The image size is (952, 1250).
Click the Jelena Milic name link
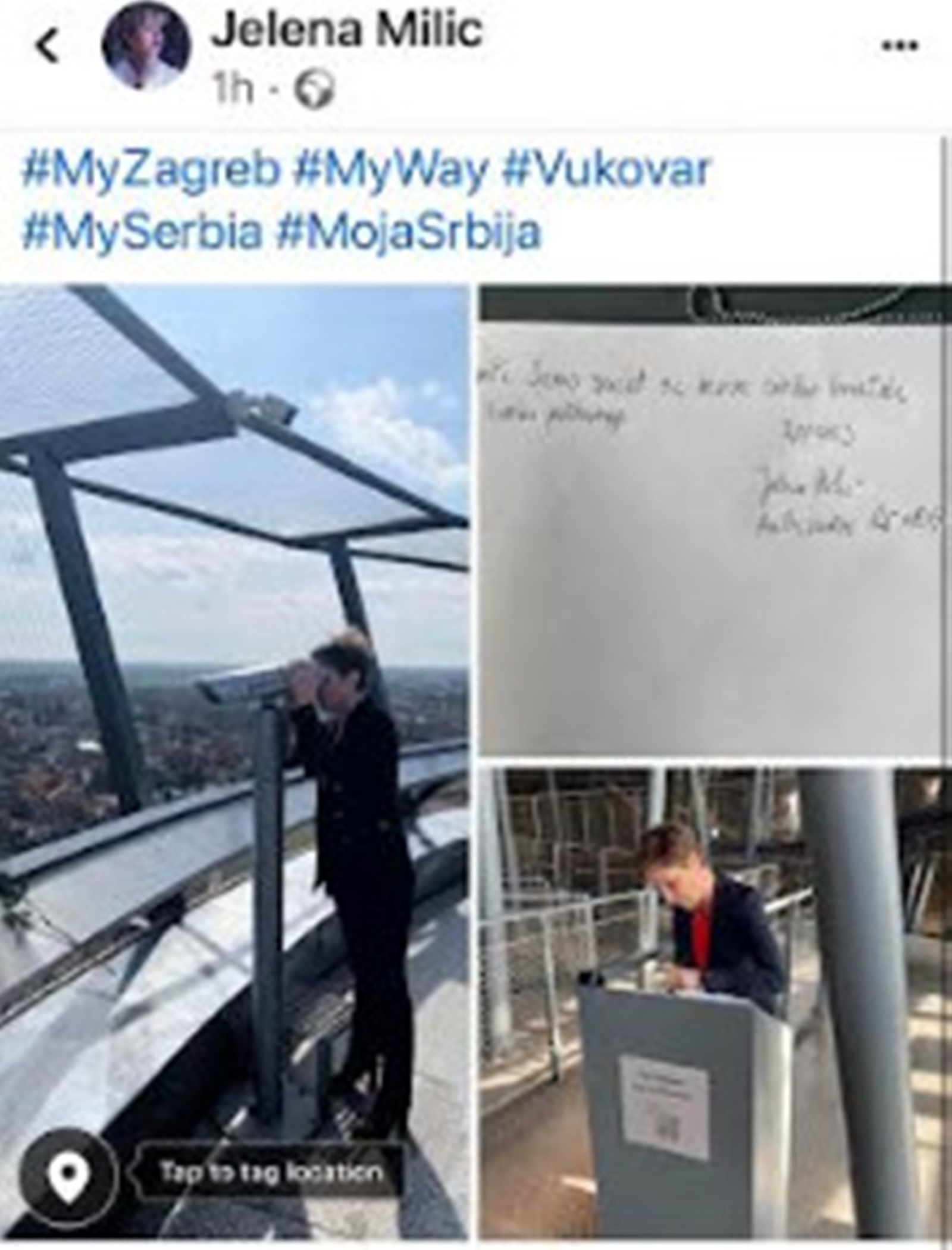point(346,30)
